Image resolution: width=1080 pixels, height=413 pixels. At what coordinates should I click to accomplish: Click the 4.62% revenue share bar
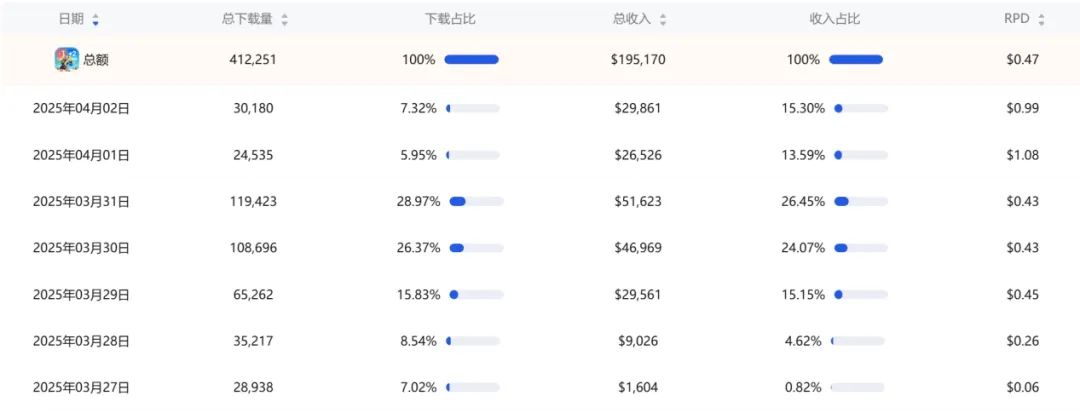858,341
